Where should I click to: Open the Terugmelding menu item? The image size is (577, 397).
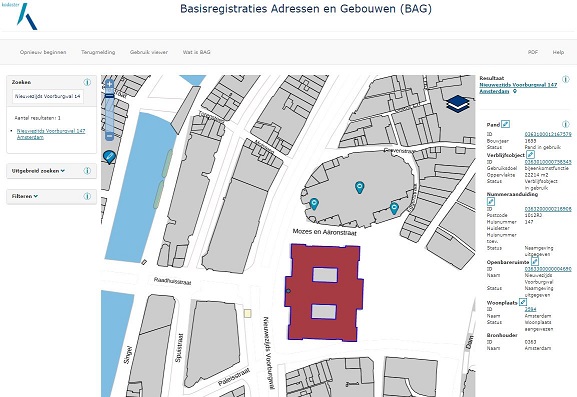point(98,52)
